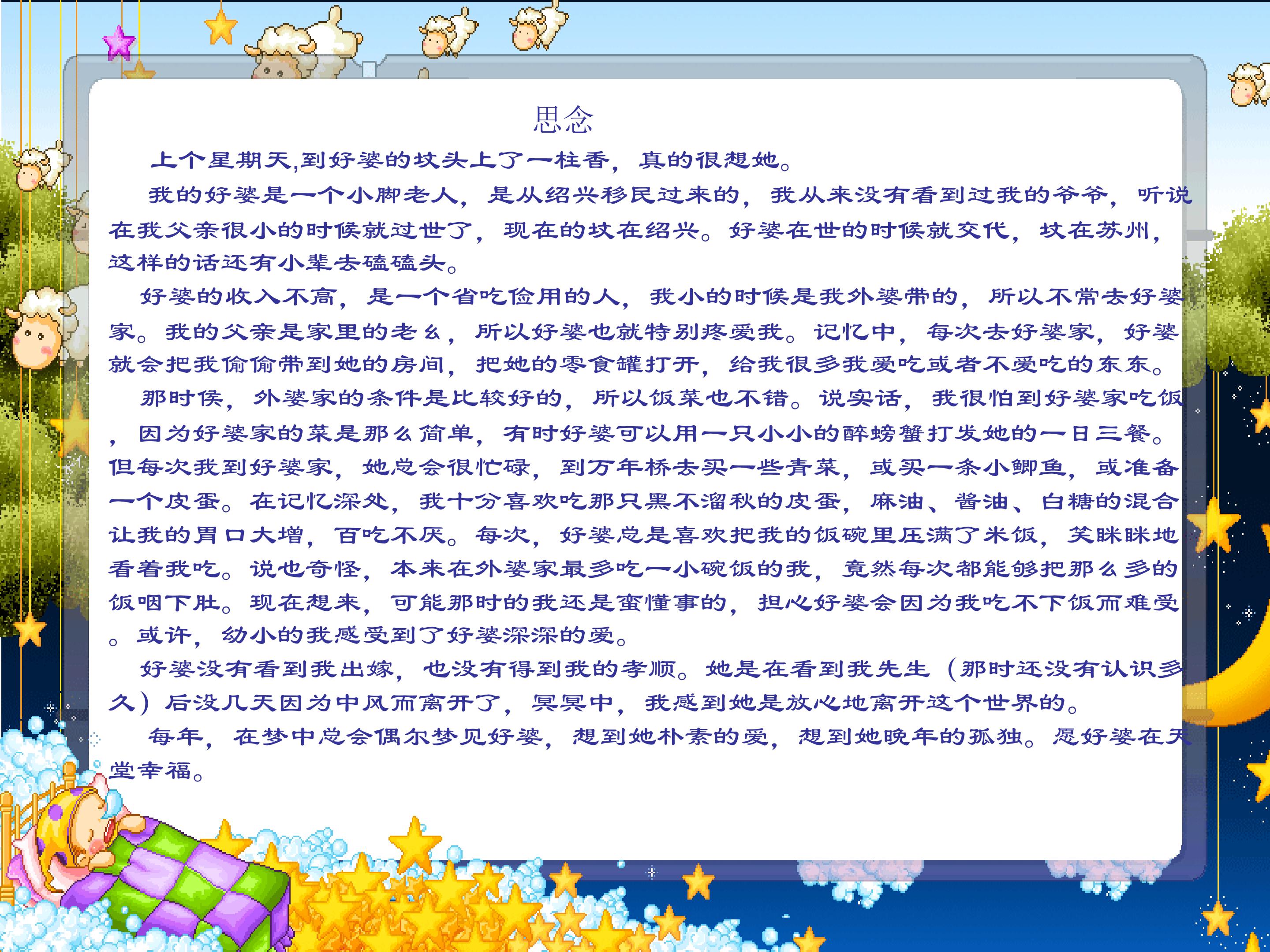Image resolution: width=1270 pixels, height=952 pixels.
Task: Click the paragraph beginning 好婆没有看到我出嫁
Action: click(x=645, y=685)
